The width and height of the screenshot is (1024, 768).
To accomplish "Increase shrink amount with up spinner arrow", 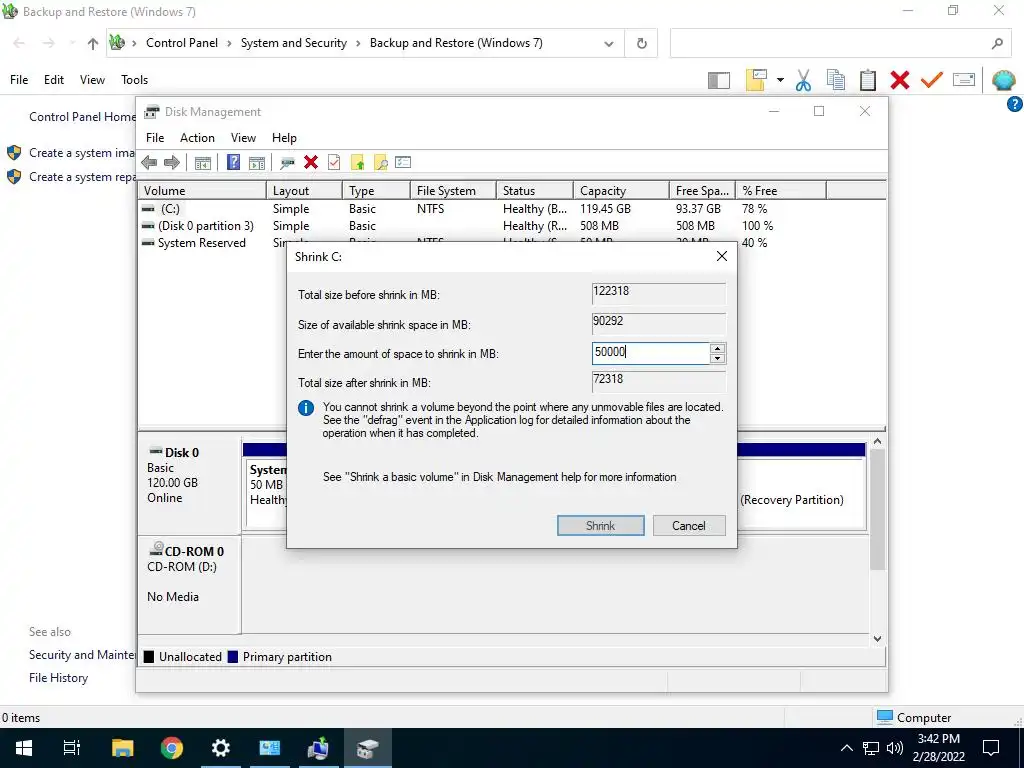I will tap(718, 348).
